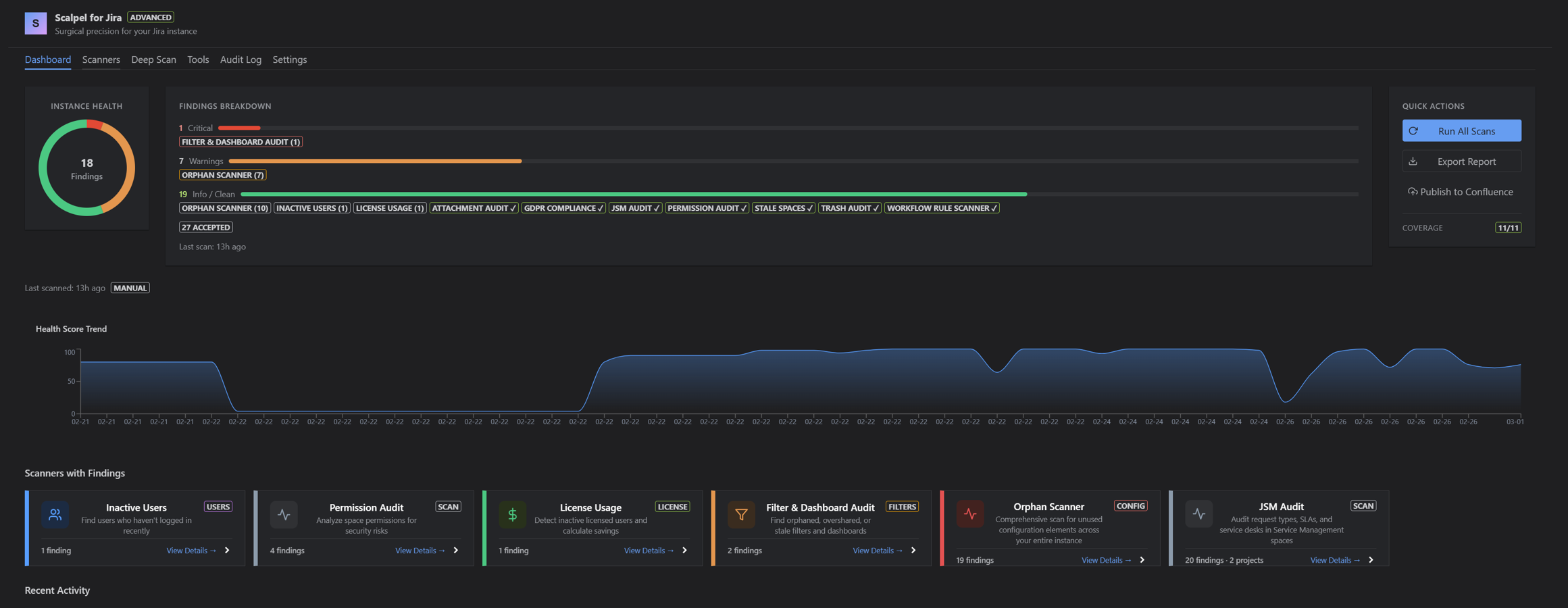The height and width of the screenshot is (608, 1568).
Task: View Details for Filter & Dashboard Audit
Action: (878, 551)
